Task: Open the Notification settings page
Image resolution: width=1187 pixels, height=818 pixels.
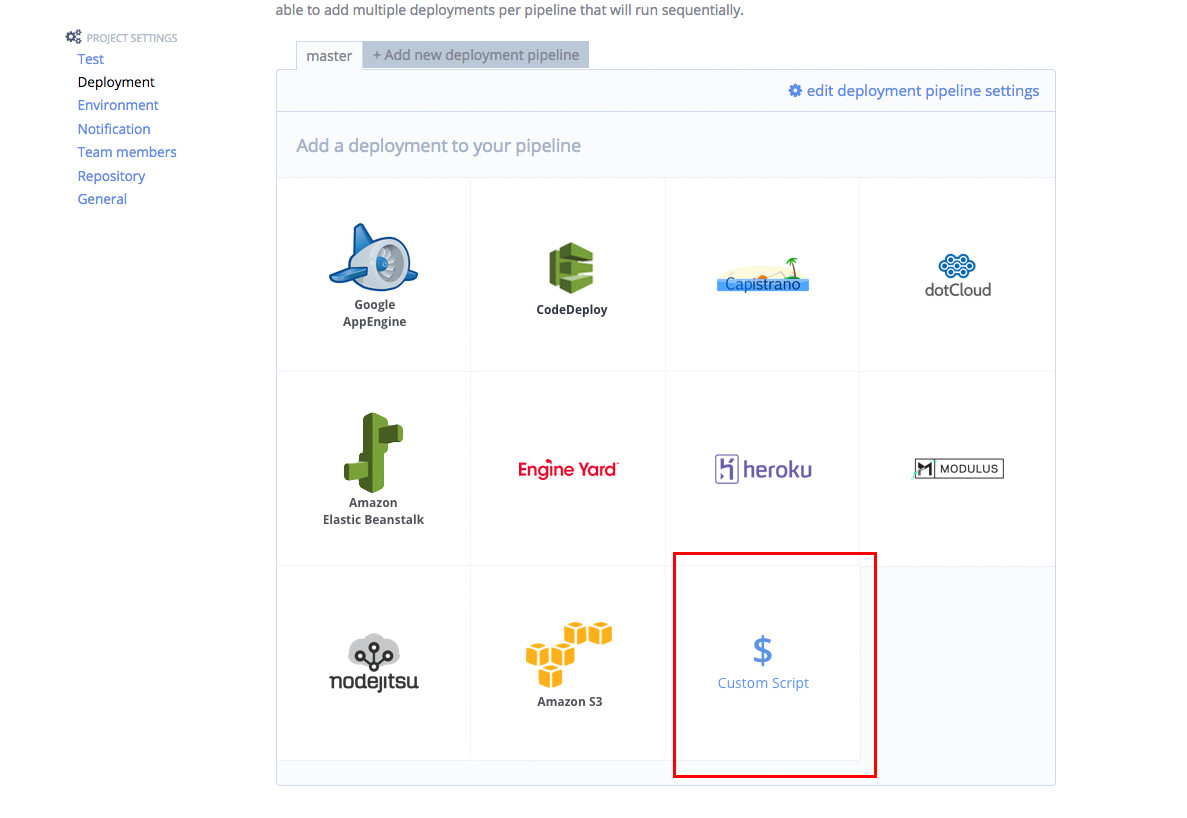Action: click(113, 128)
